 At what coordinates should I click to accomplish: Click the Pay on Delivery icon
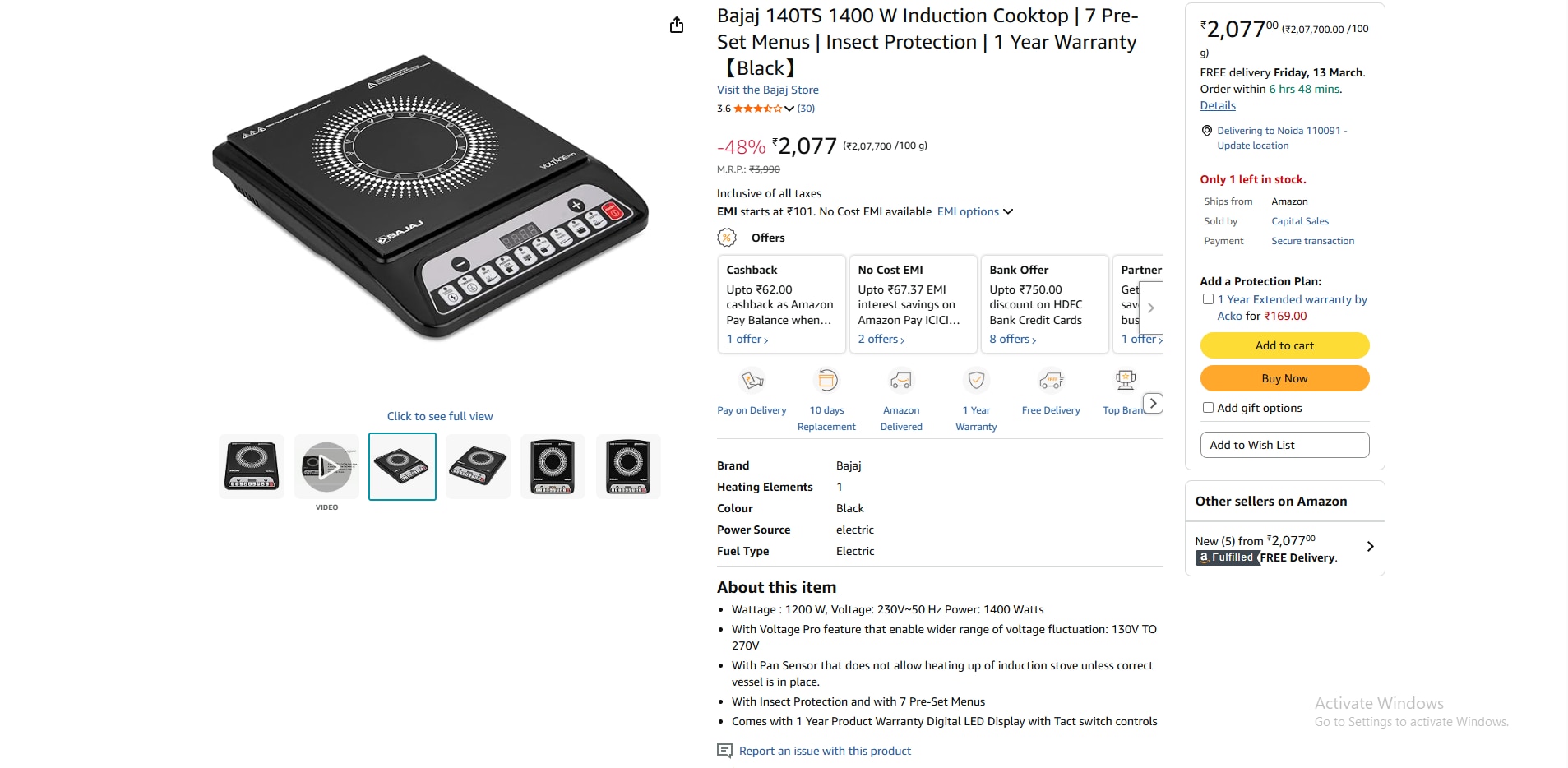click(x=752, y=381)
